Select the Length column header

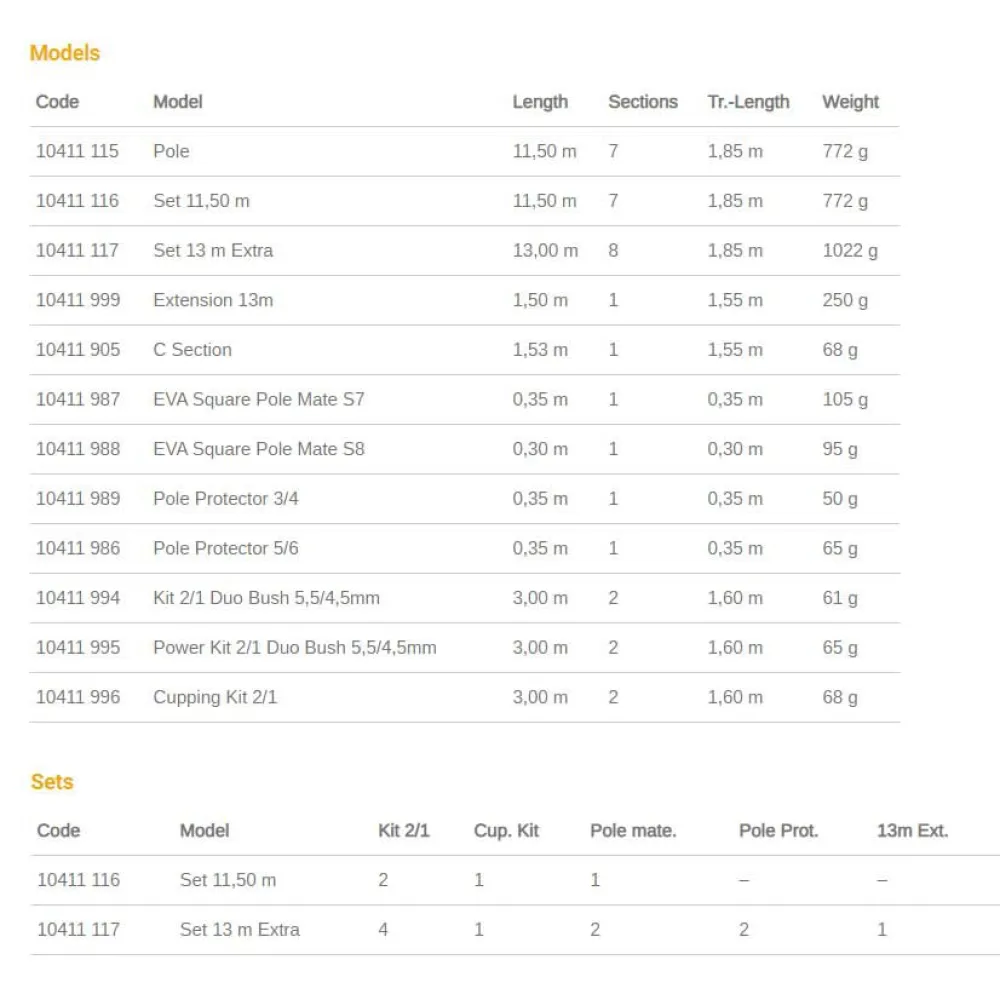[540, 102]
